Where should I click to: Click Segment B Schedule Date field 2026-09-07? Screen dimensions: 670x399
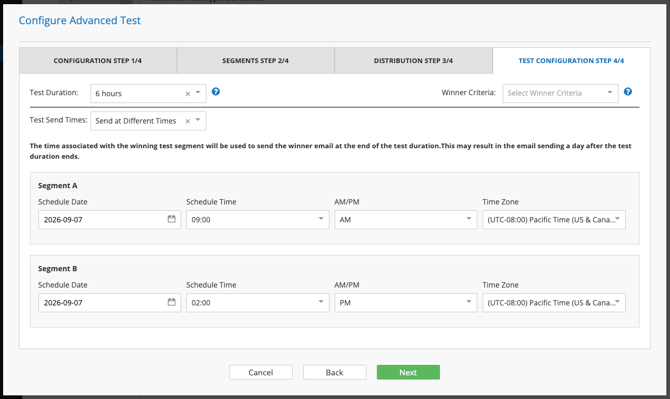point(109,302)
